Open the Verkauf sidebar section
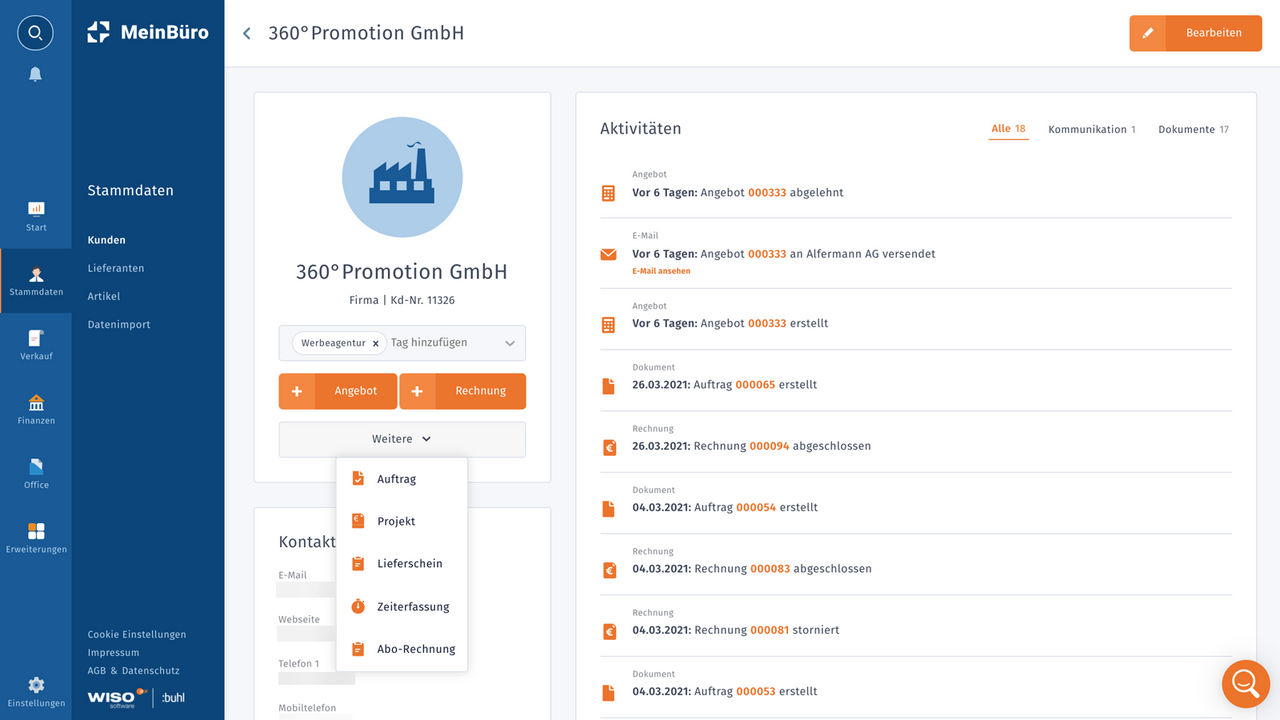 [36, 345]
